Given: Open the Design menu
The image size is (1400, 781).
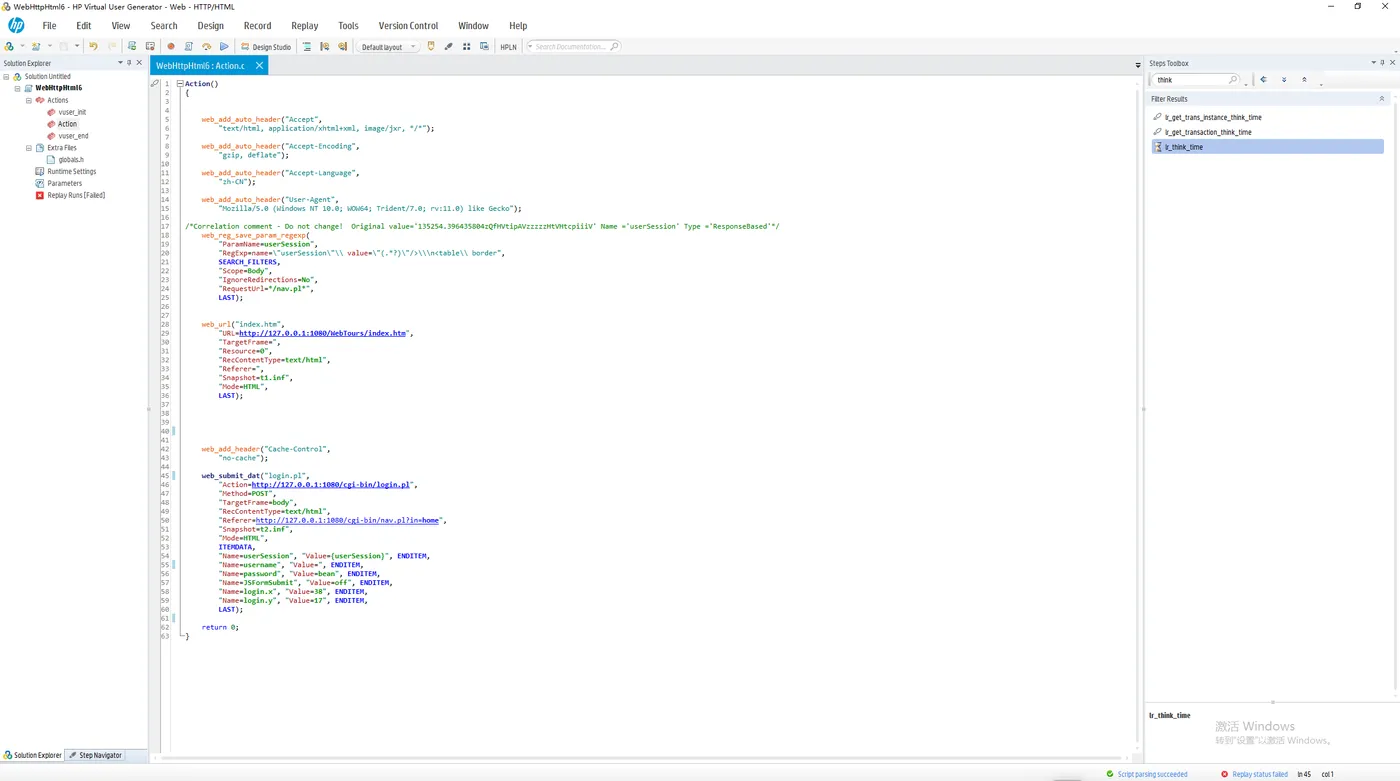Looking at the screenshot, I should pos(211,26).
